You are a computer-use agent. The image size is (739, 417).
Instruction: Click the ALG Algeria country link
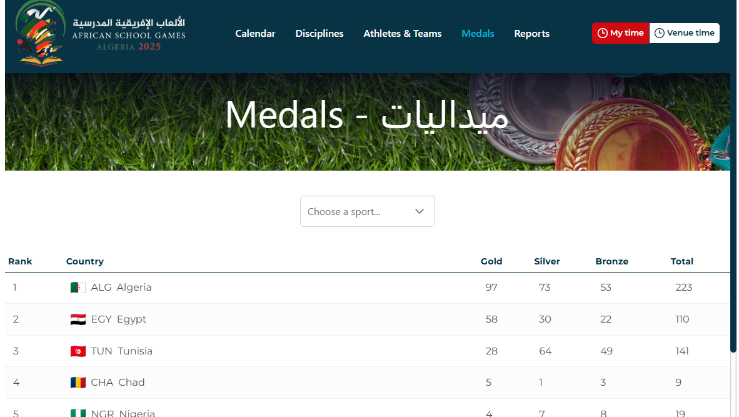tap(121, 288)
